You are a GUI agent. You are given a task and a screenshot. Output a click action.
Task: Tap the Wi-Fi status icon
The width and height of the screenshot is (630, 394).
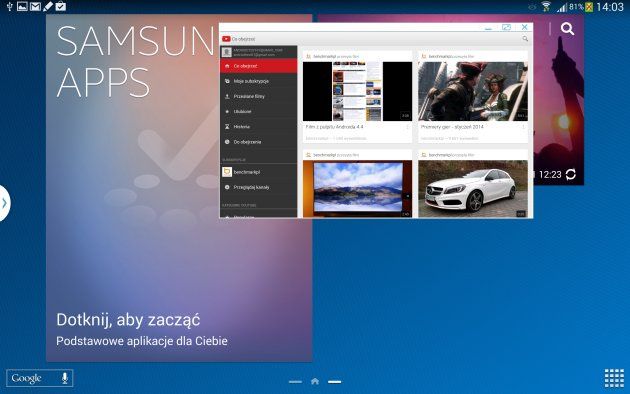(546, 6)
